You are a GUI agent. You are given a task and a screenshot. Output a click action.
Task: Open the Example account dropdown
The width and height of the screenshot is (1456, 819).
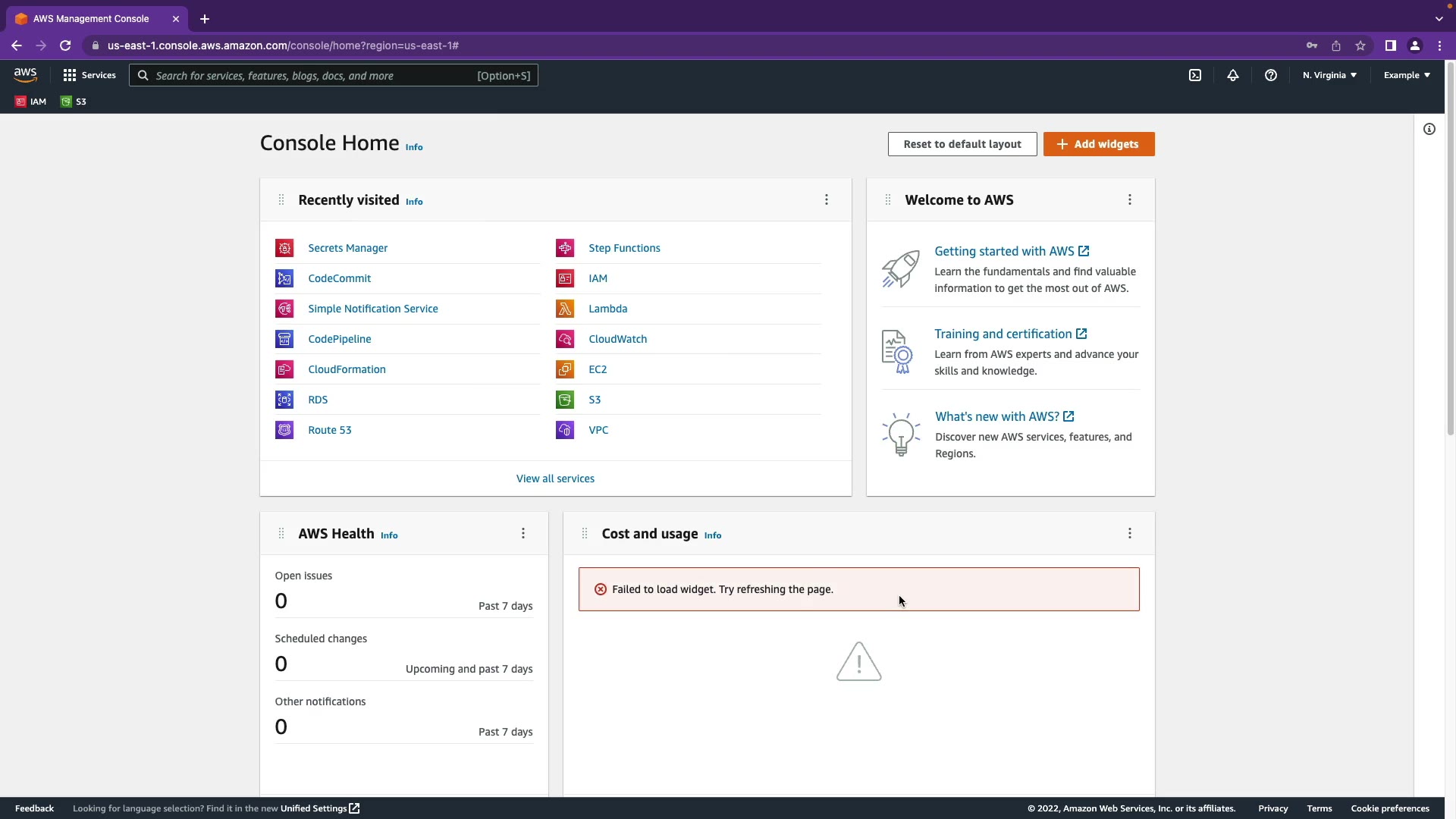1407,75
